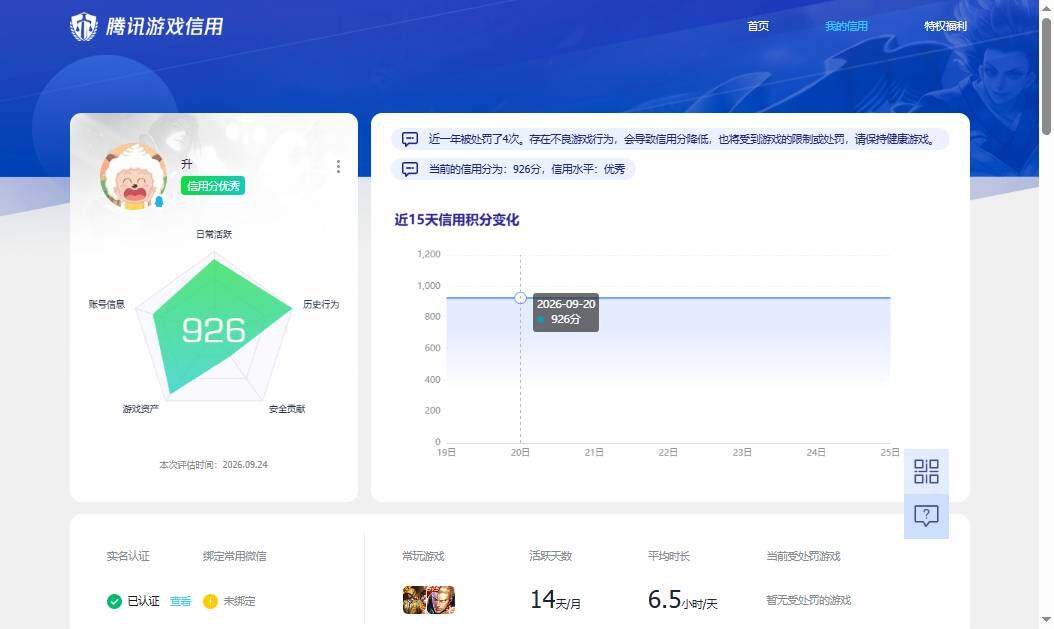Select the 历史行为 radar label
This screenshot has width=1054, height=629.
pos(321,304)
